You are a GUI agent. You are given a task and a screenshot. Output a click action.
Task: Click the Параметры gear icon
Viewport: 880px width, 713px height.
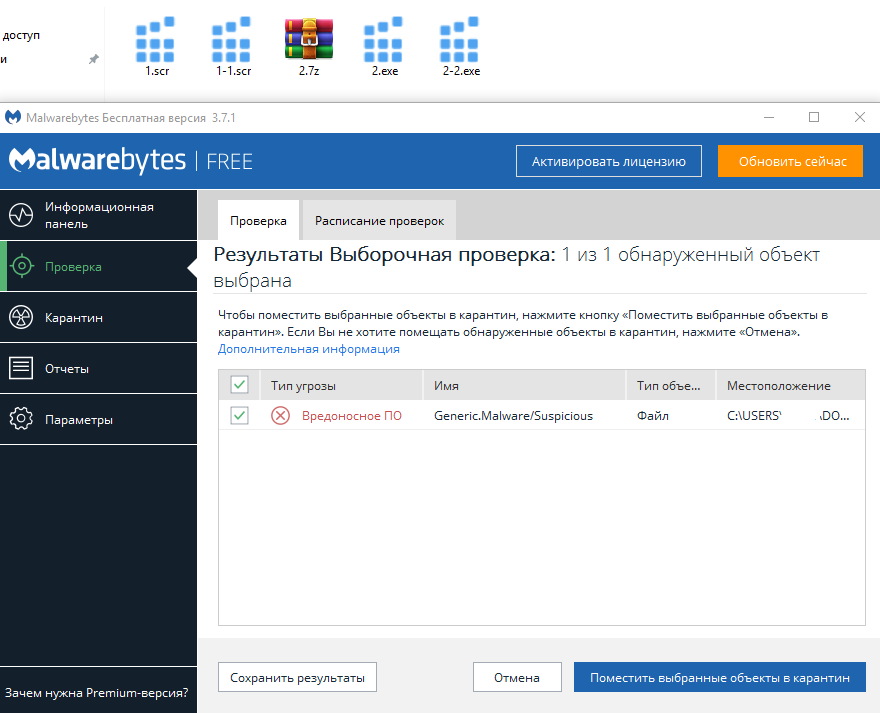(21, 419)
